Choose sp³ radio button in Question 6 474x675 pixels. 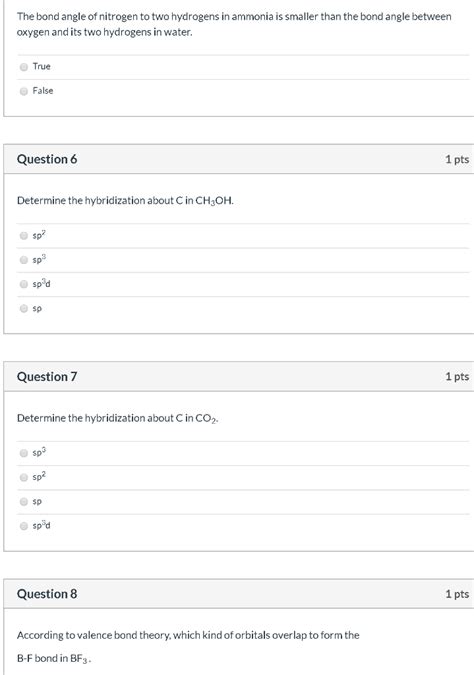pos(24,260)
